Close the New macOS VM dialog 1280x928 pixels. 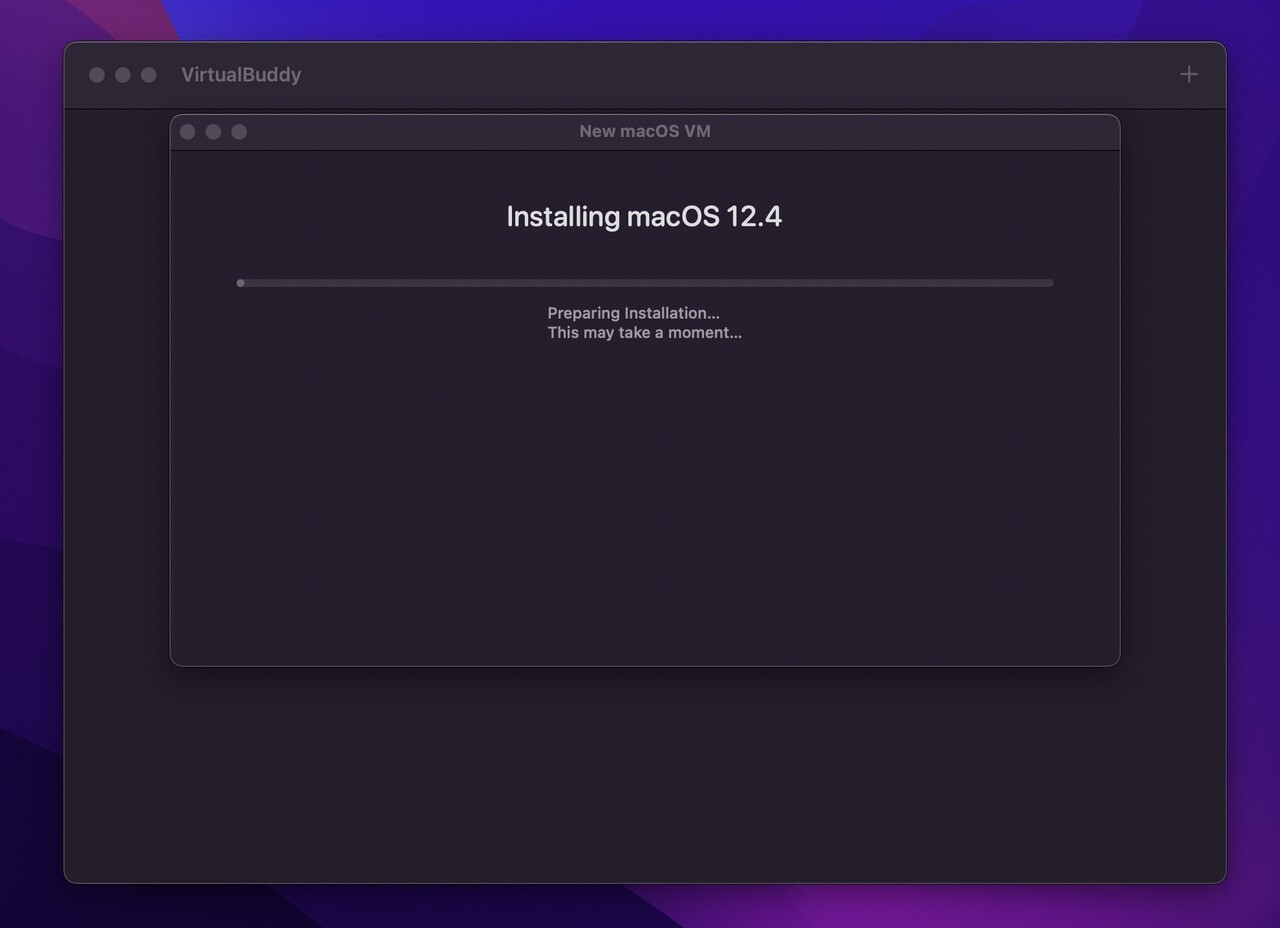click(187, 131)
